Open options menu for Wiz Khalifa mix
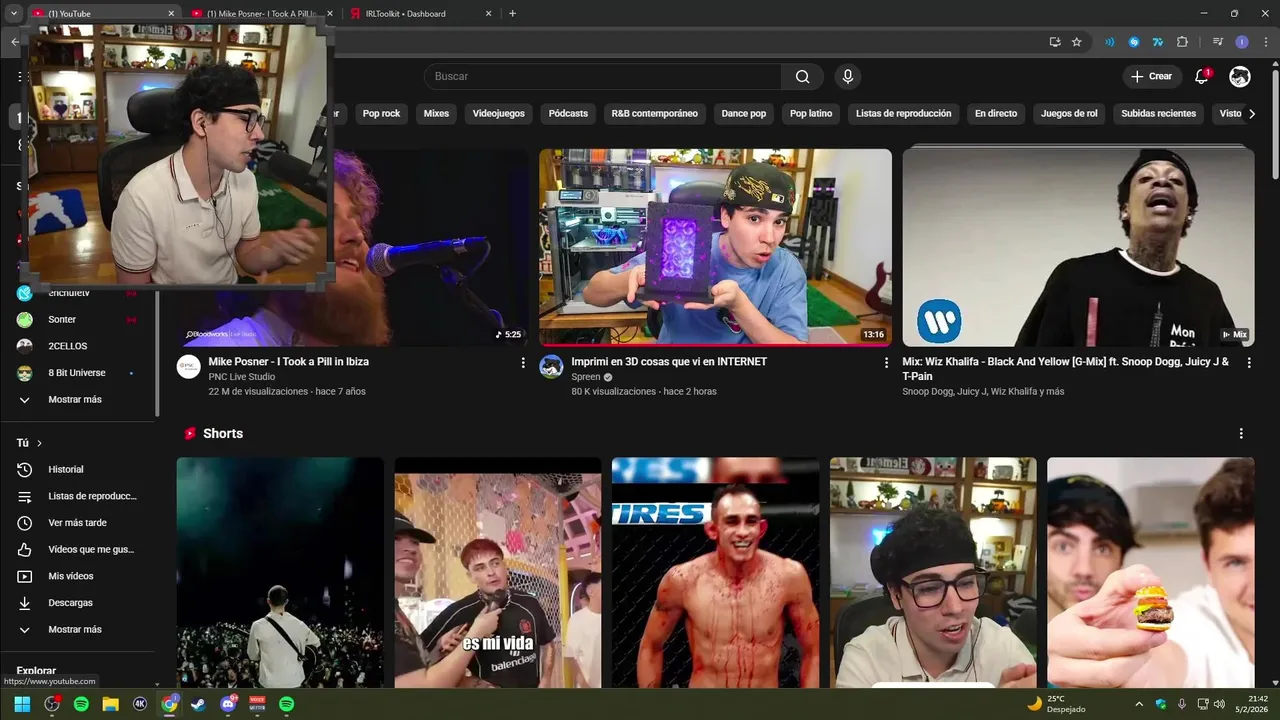This screenshot has height=720, width=1280. tap(1248, 363)
